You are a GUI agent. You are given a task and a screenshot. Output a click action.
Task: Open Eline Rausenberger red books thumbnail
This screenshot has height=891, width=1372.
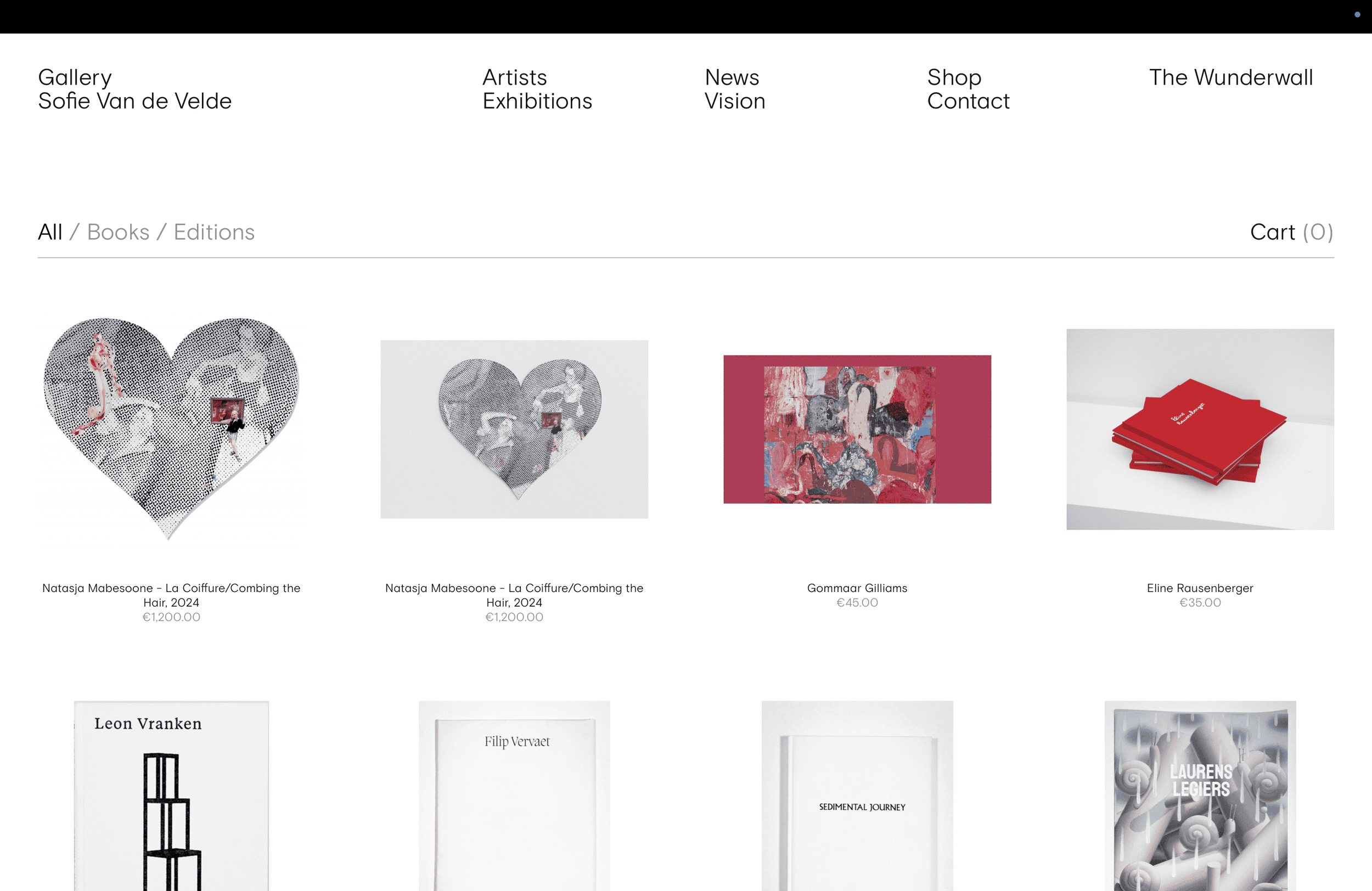coord(1200,429)
